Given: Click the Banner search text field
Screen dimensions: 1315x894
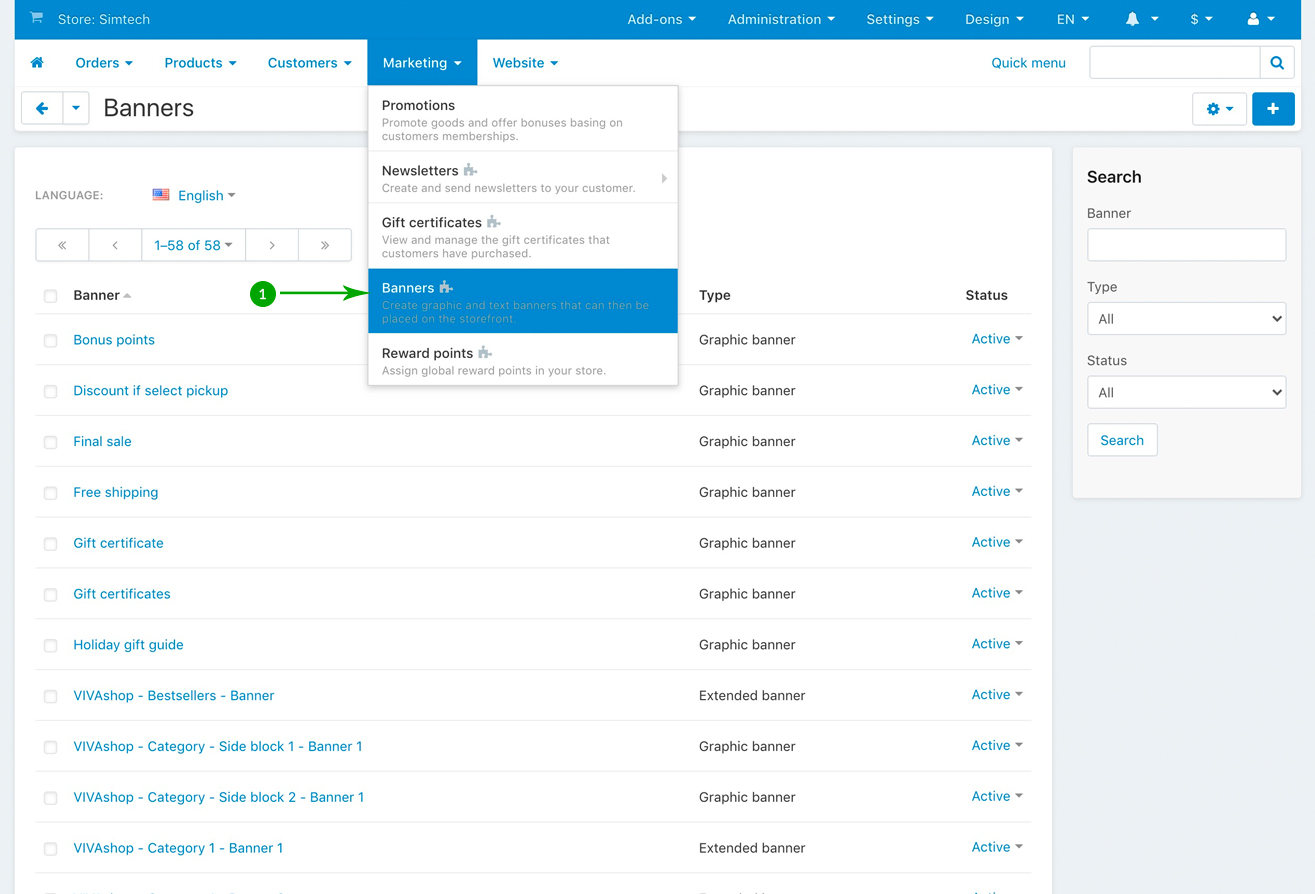Looking at the screenshot, I should [1185, 245].
